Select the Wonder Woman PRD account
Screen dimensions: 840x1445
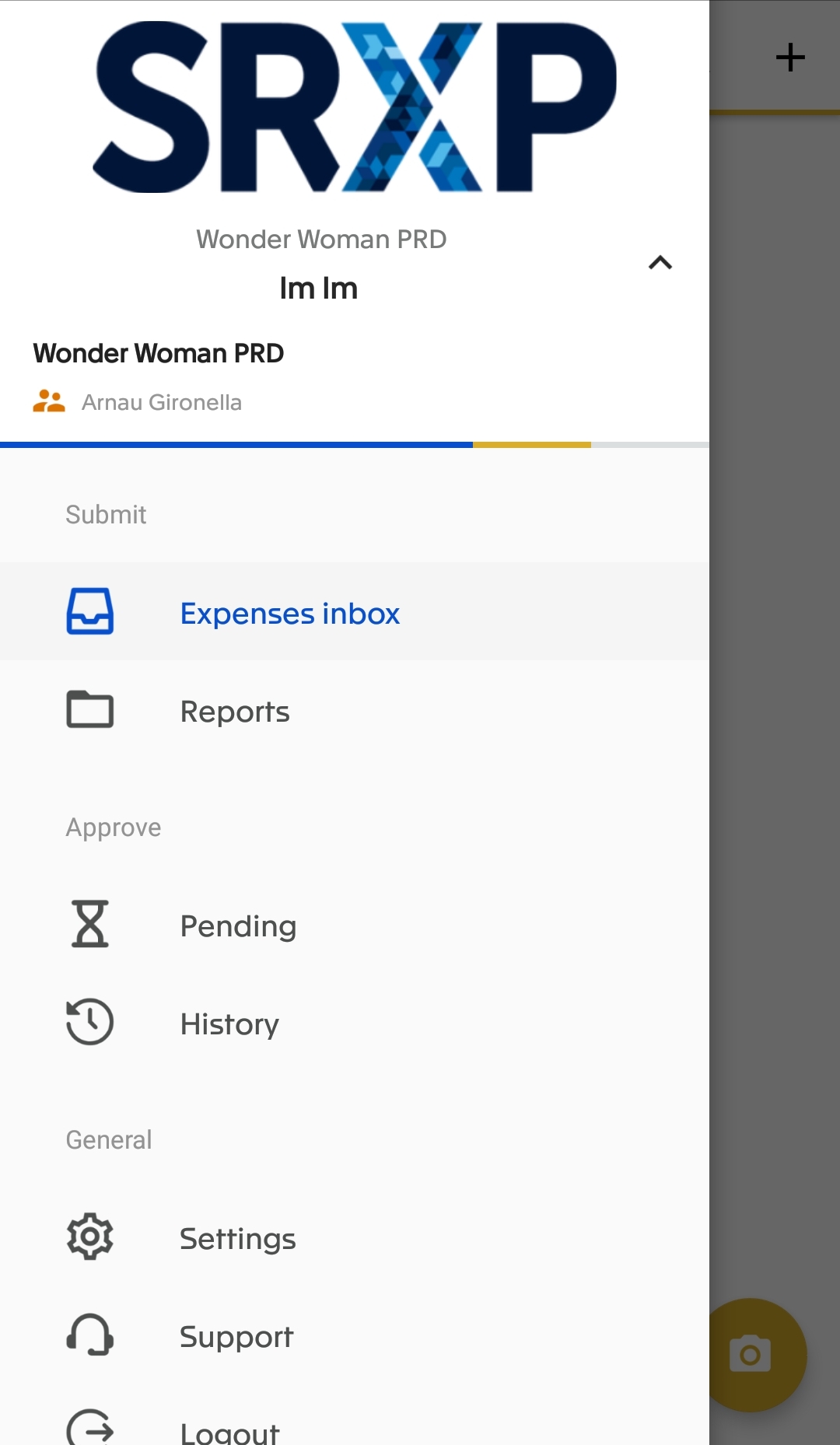(x=159, y=353)
